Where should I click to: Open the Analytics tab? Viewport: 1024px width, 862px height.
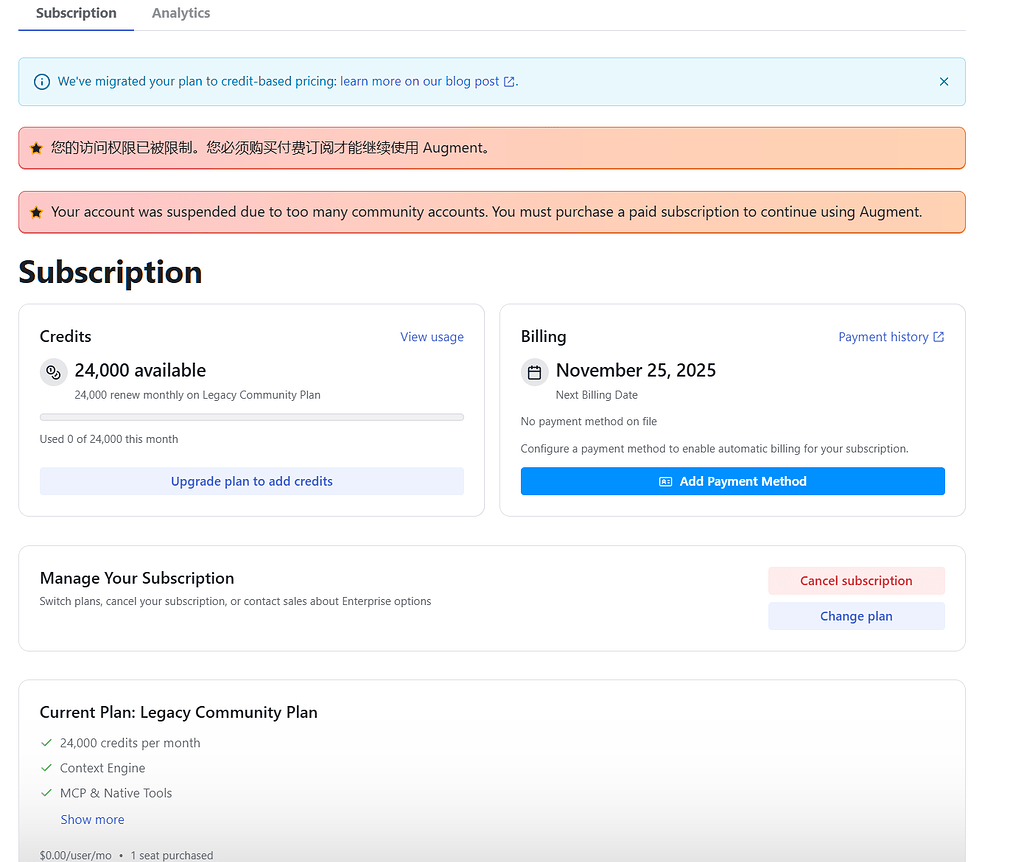tap(181, 14)
